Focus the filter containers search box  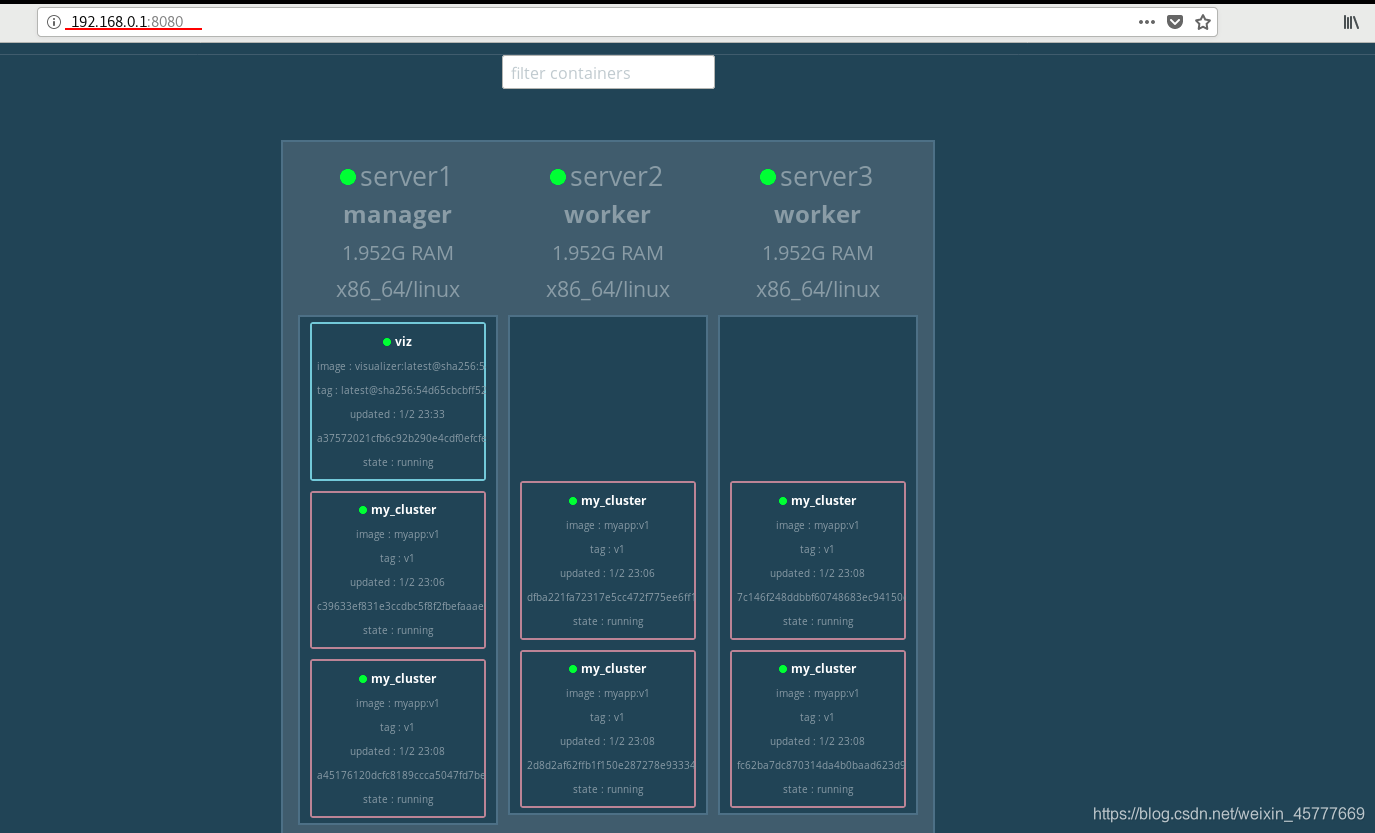[x=608, y=72]
